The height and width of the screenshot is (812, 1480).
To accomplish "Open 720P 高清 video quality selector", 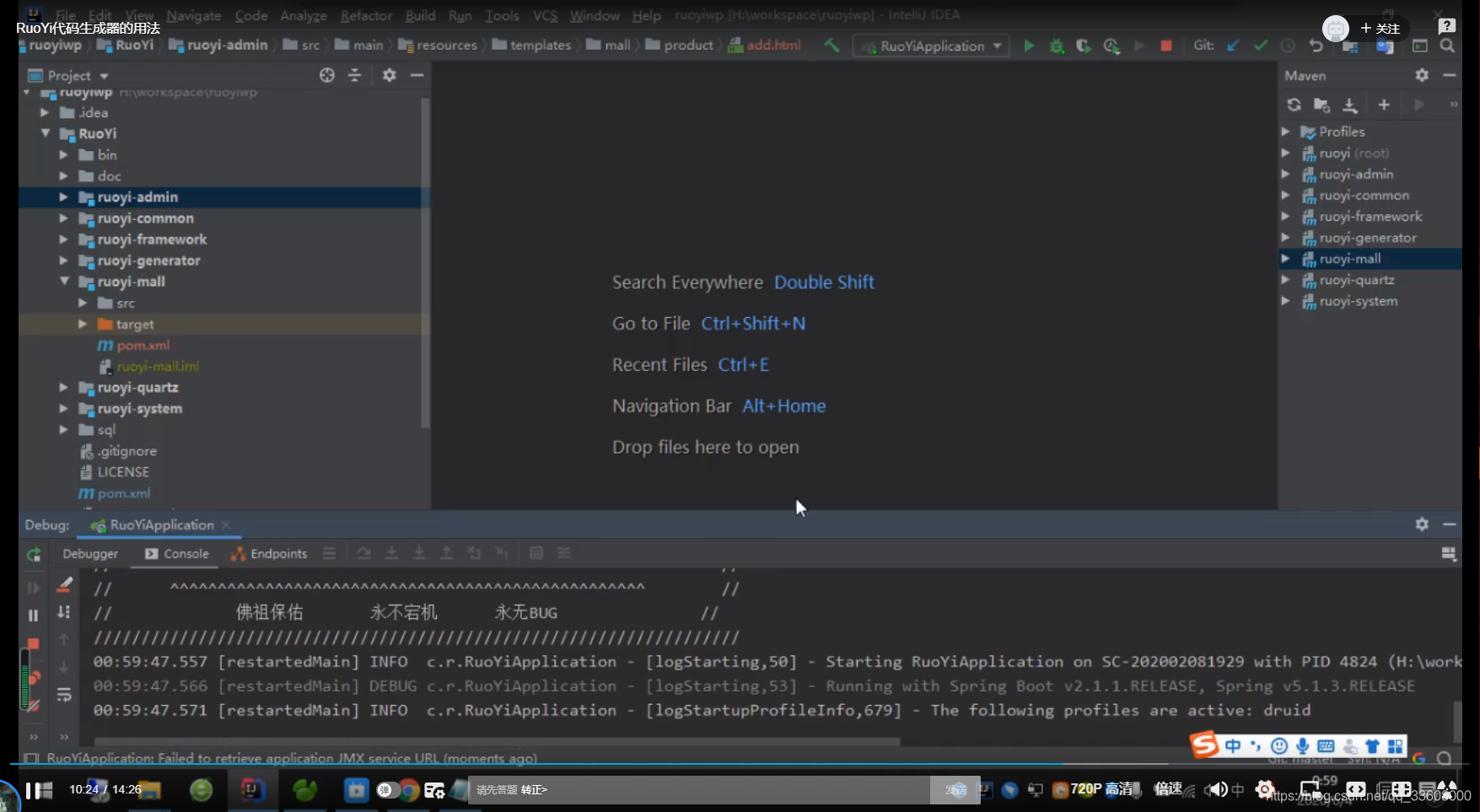I will point(1102,789).
